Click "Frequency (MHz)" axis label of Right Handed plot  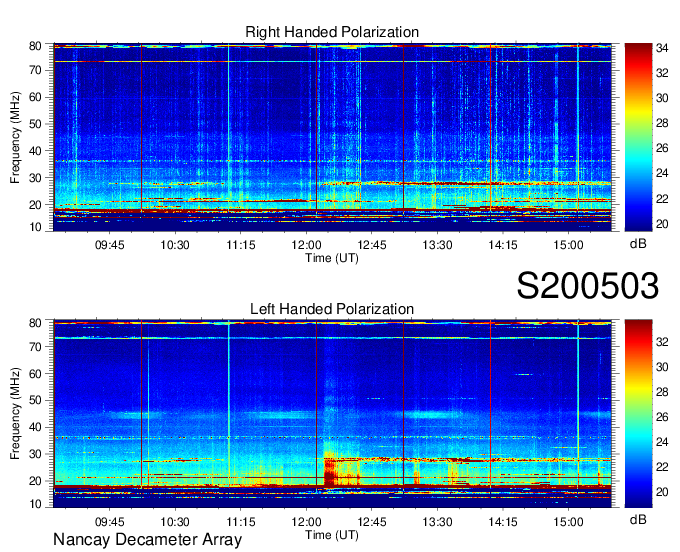click(x=15, y=137)
